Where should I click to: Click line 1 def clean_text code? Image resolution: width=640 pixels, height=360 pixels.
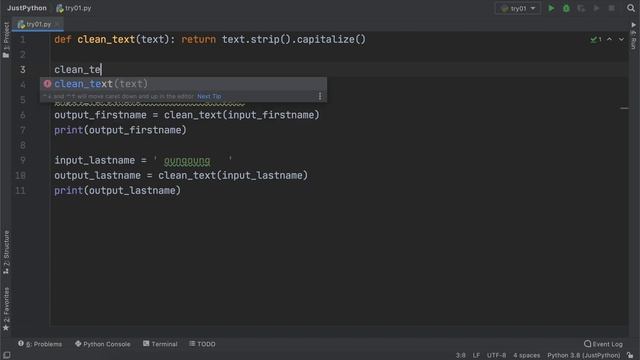pyautogui.click(x=210, y=40)
